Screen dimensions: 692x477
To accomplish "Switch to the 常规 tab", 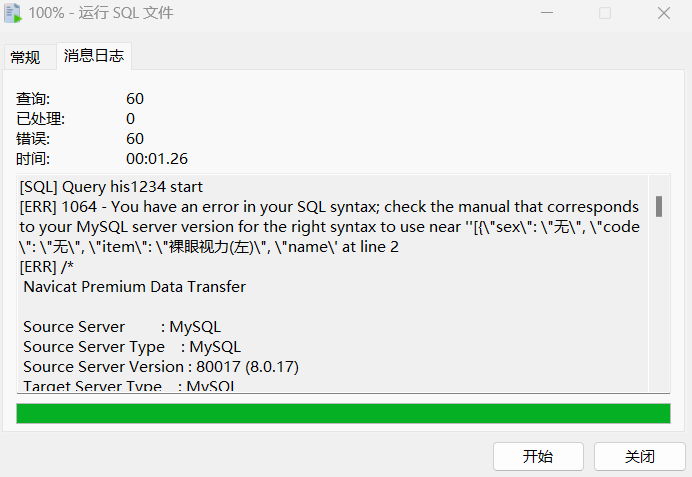I will pyautogui.click(x=26, y=57).
